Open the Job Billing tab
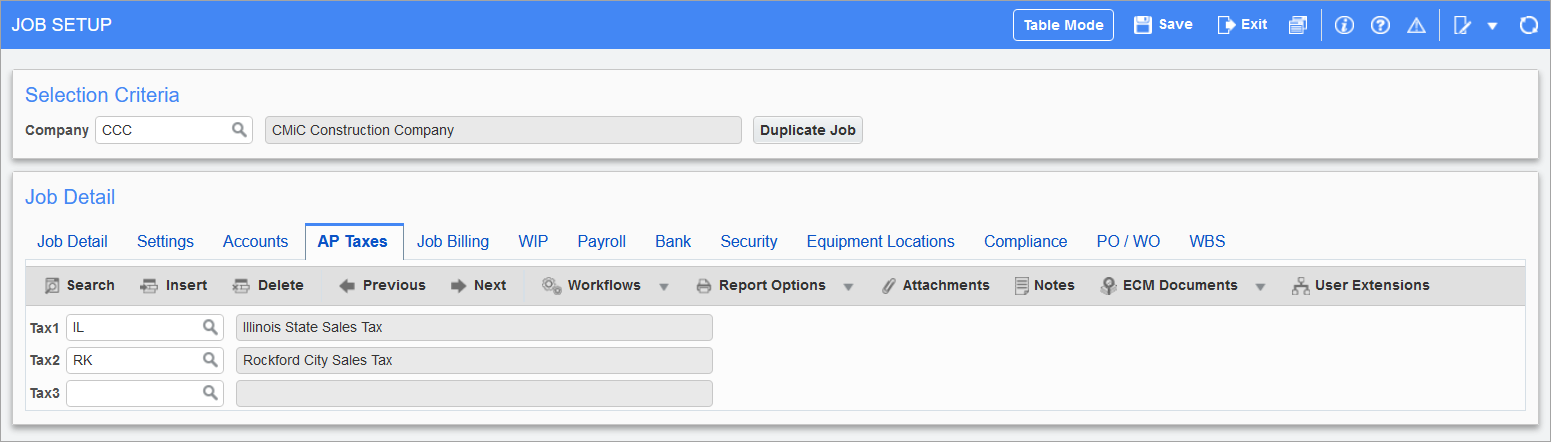1551x442 pixels. click(x=453, y=241)
